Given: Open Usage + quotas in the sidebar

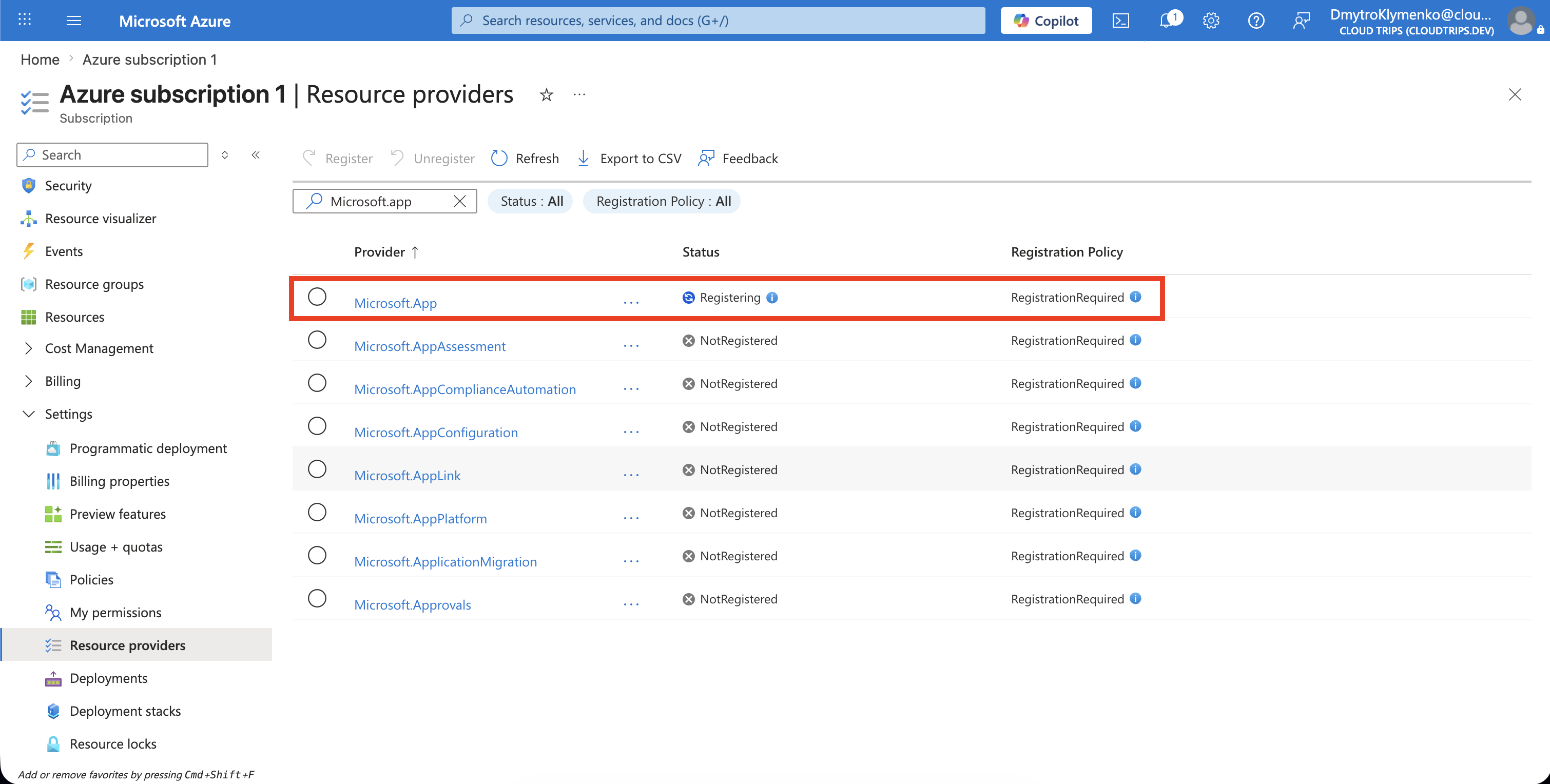Looking at the screenshot, I should [x=116, y=546].
